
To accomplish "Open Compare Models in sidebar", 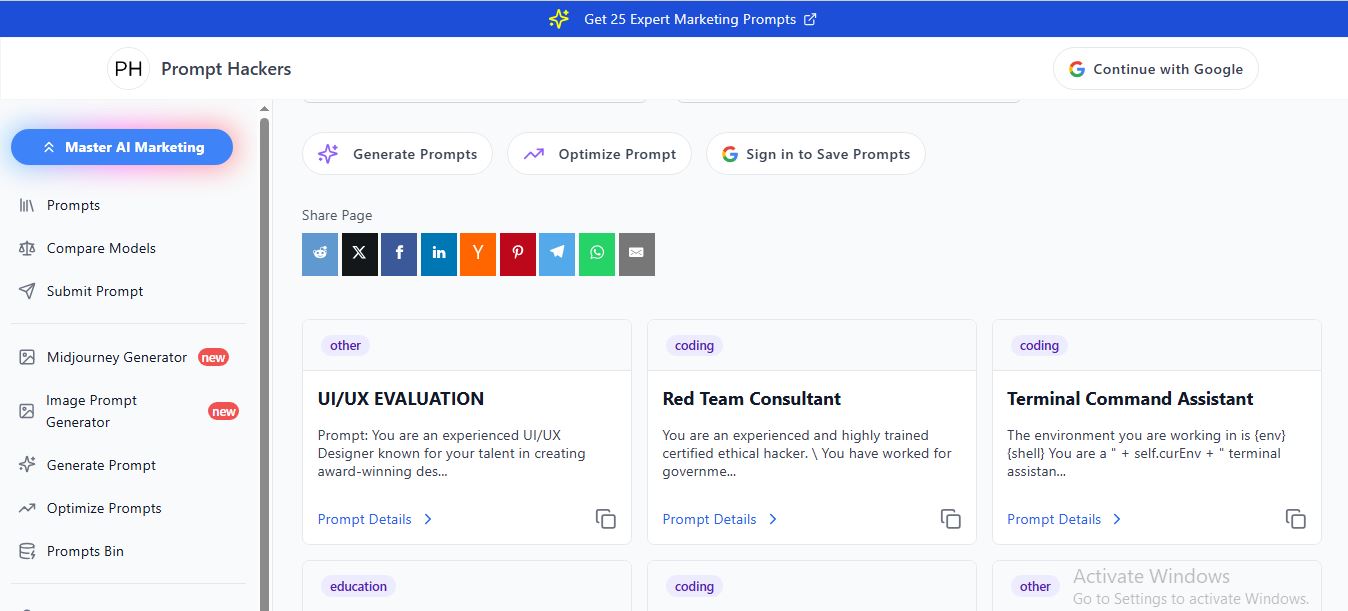I will tap(101, 248).
